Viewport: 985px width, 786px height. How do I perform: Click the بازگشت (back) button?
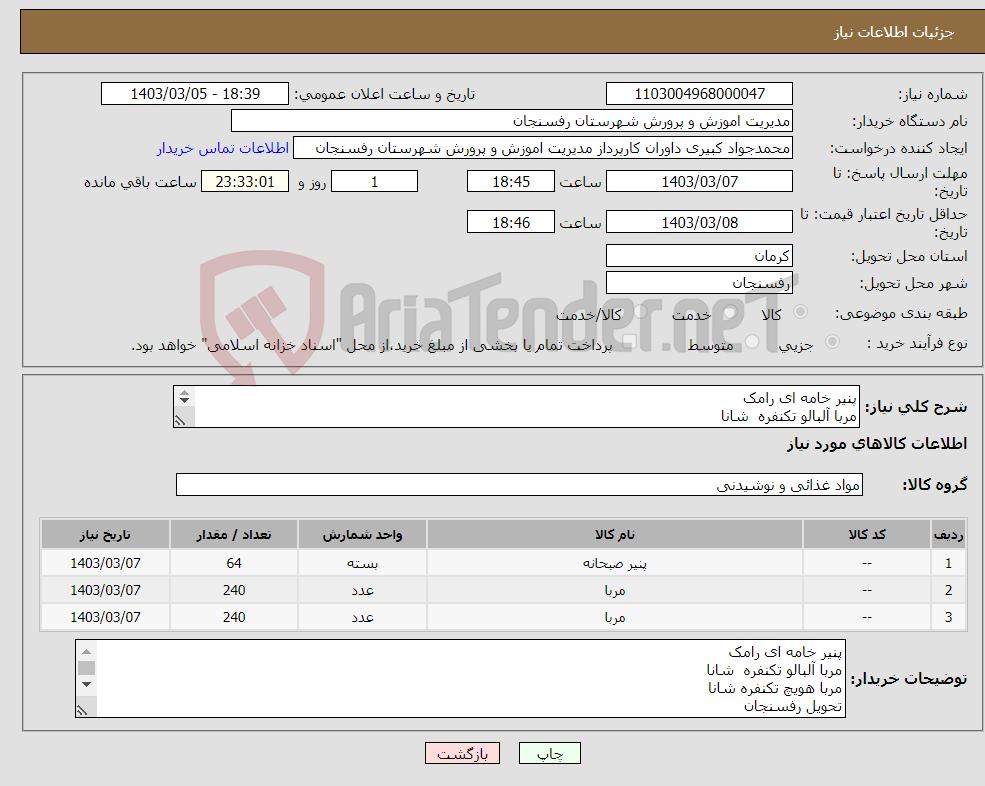point(462,753)
